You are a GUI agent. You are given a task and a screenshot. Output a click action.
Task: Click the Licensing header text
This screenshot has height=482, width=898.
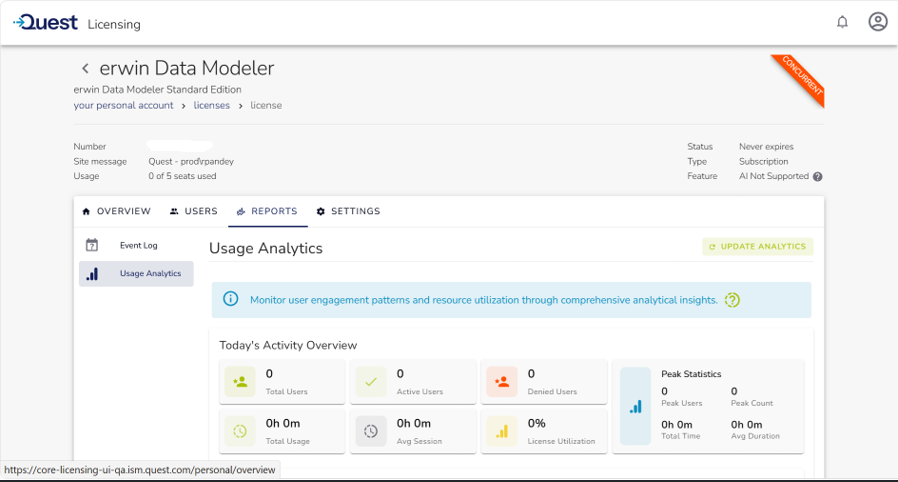(x=114, y=24)
